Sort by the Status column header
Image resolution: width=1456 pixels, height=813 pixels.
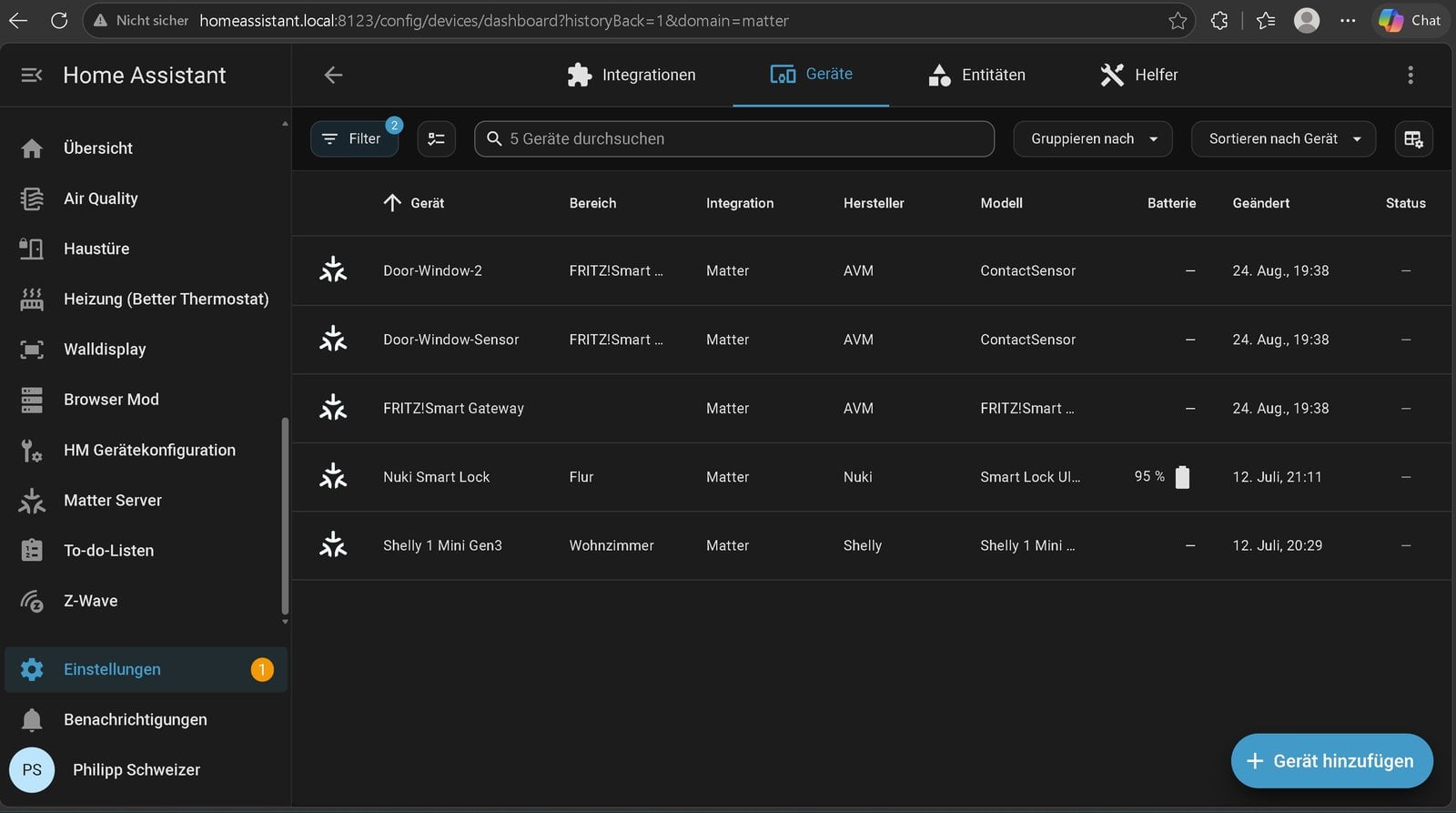(x=1405, y=203)
